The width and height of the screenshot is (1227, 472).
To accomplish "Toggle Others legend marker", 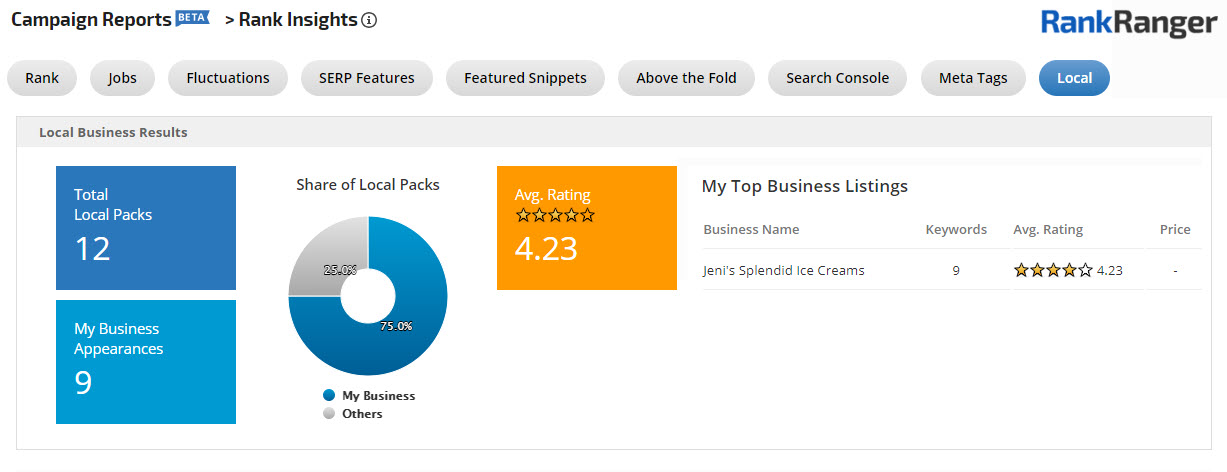I will 329,413.
